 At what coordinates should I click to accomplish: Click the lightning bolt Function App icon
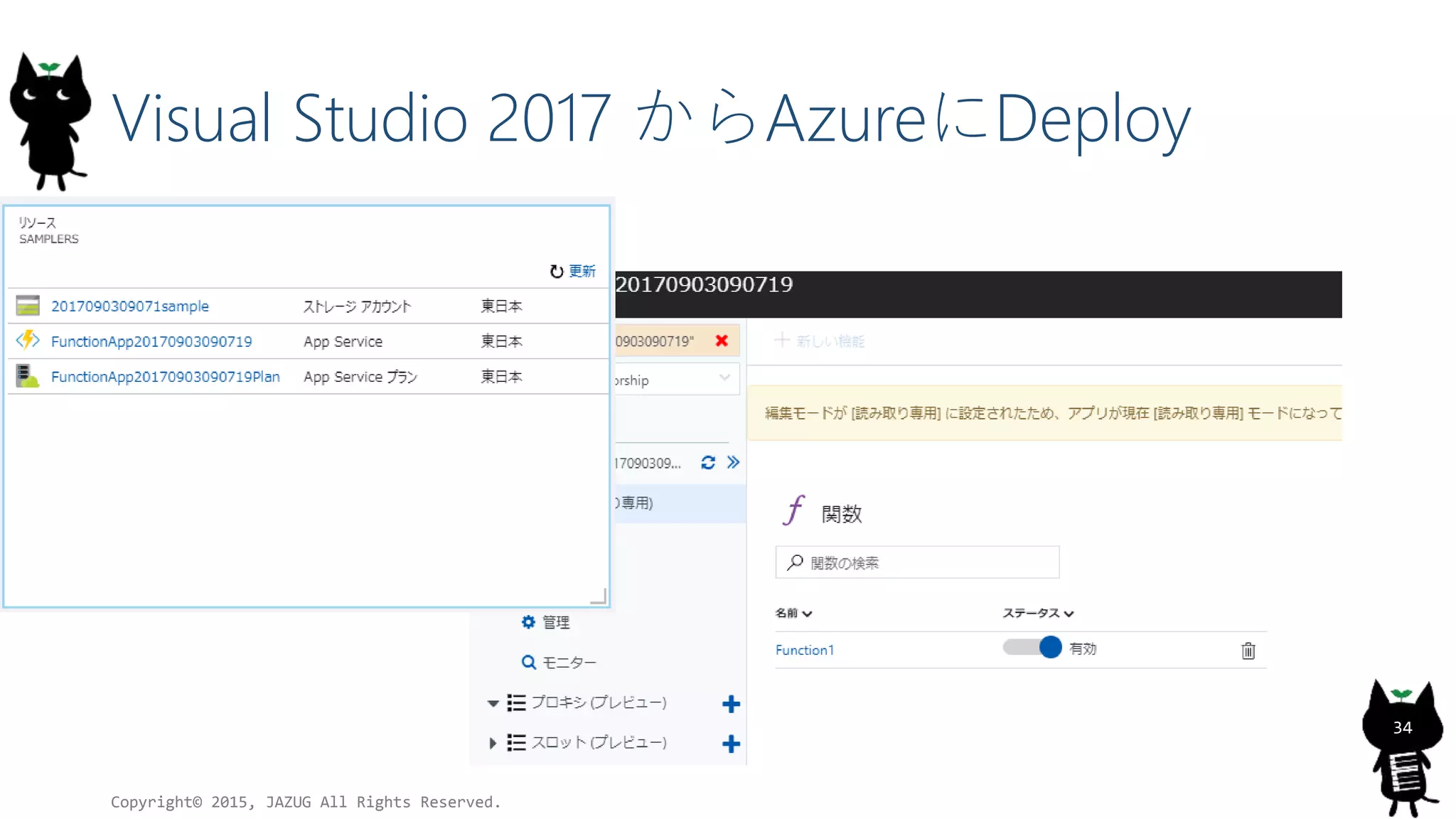tap(28, 341)
